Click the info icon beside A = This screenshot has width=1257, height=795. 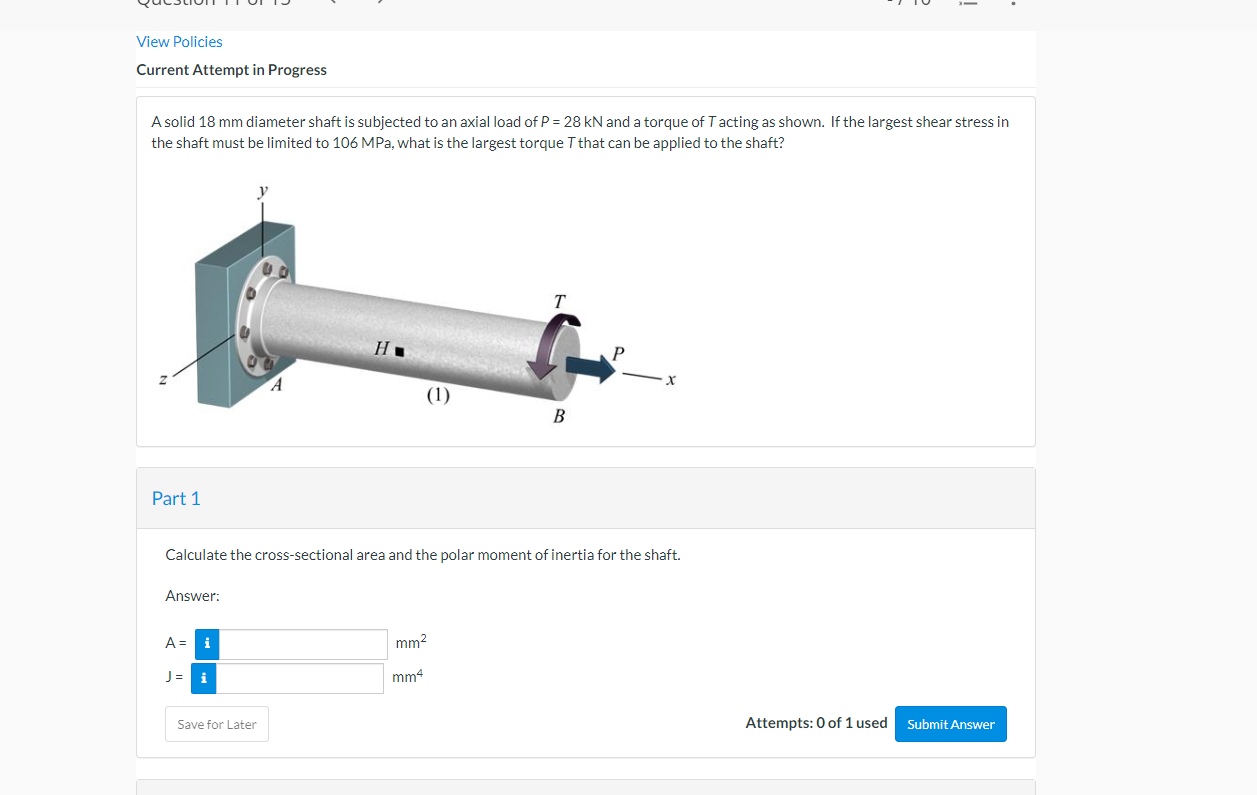pyautogui.click(x=207, y=644)
